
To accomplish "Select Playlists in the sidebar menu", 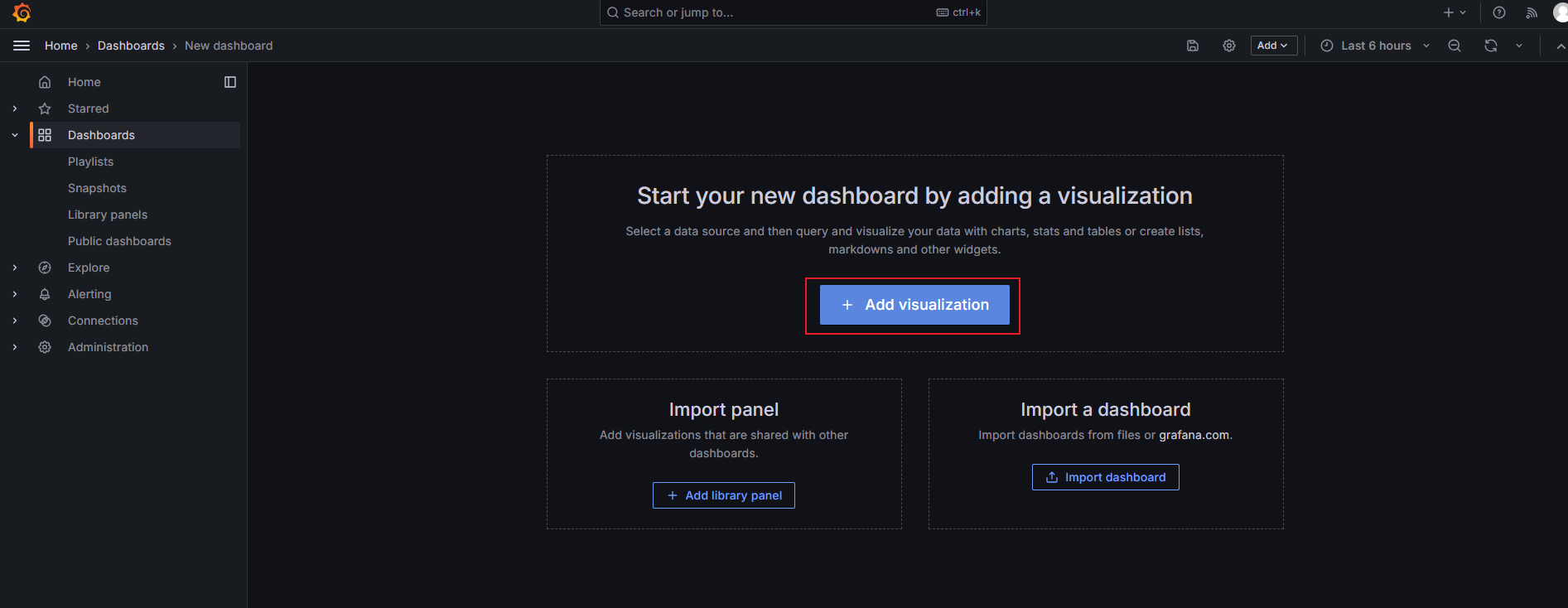I will [x=91, y=162].
